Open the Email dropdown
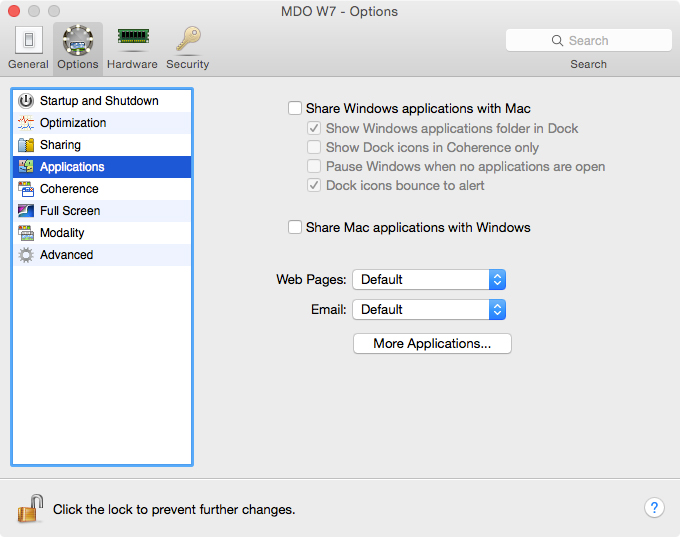The height and width of the screenshot is (537, 680). (x=429, y=309)
